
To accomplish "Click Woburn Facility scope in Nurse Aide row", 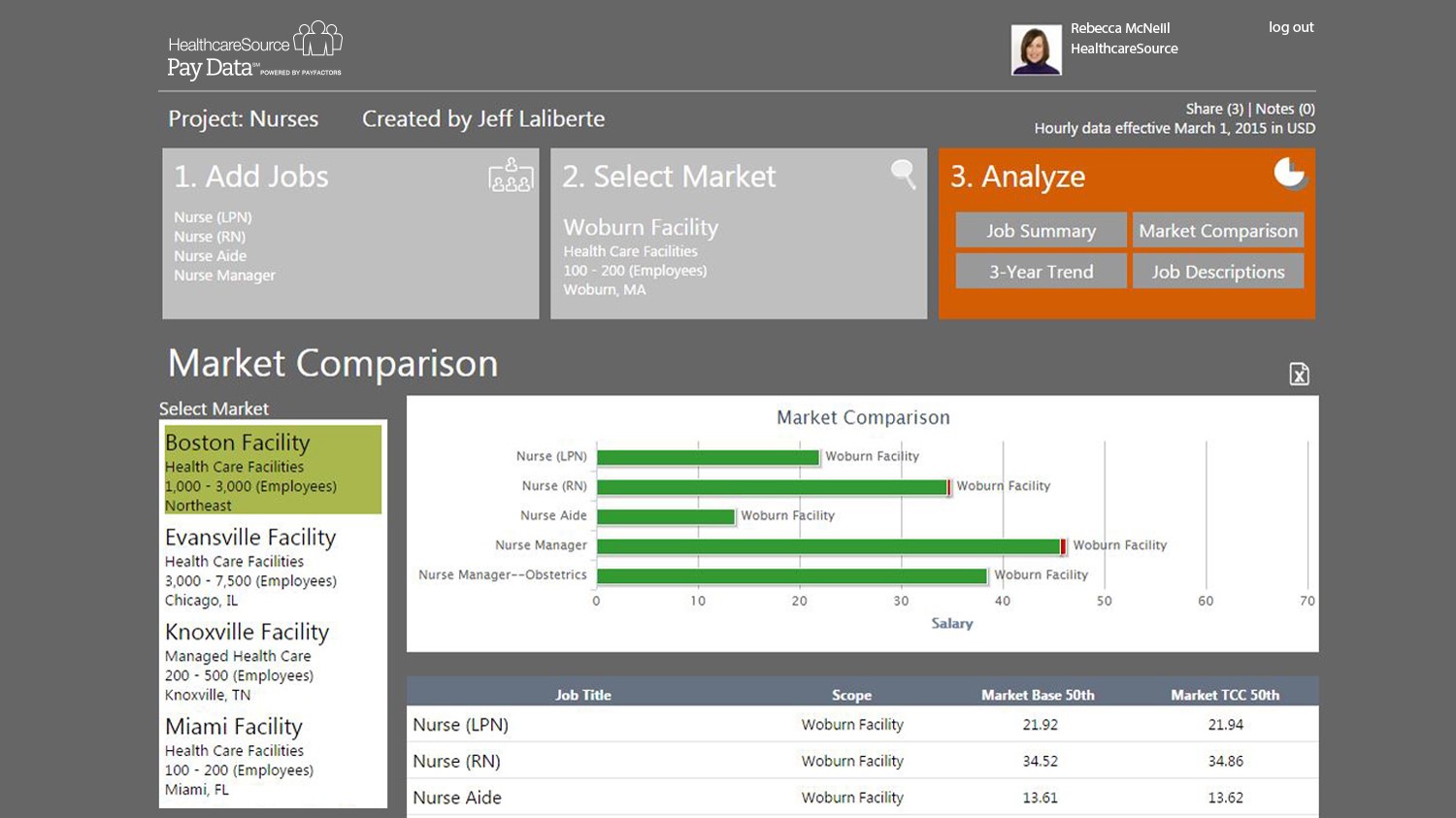I will tap(852, 798).
